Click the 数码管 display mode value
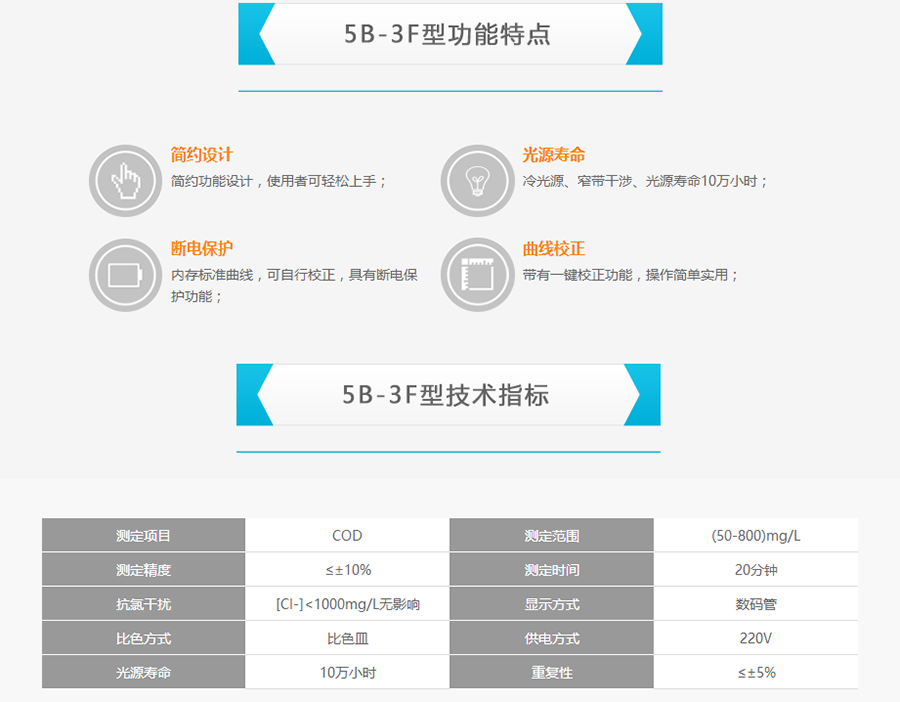 755,604
